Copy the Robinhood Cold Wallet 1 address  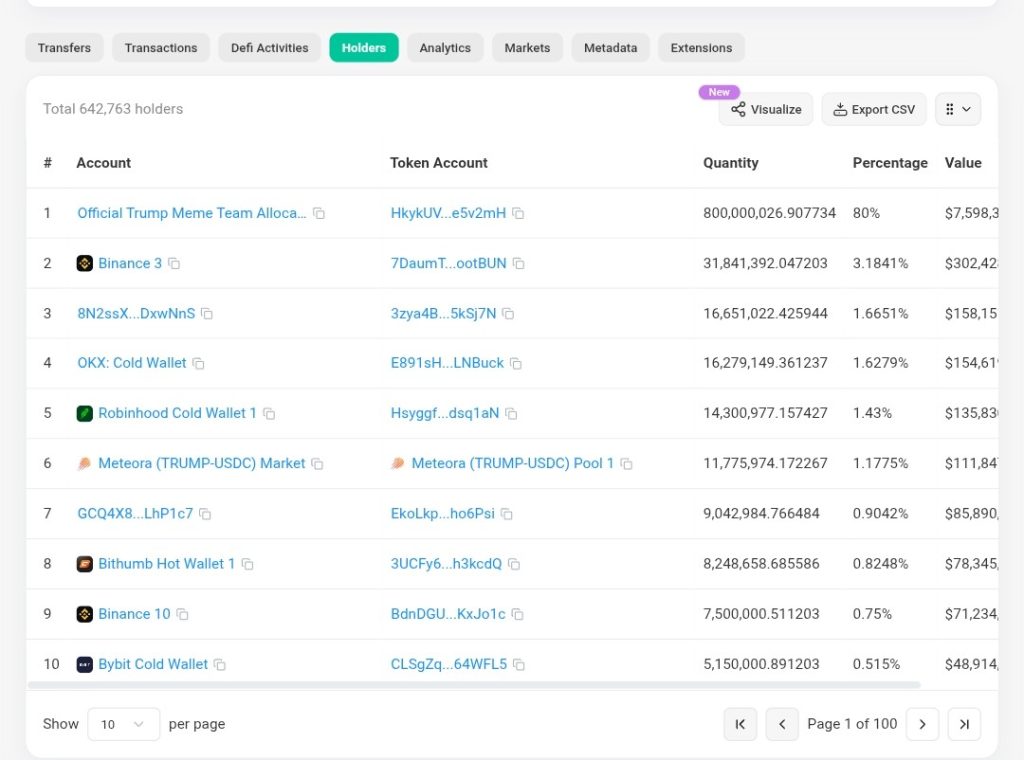point(269,414)
